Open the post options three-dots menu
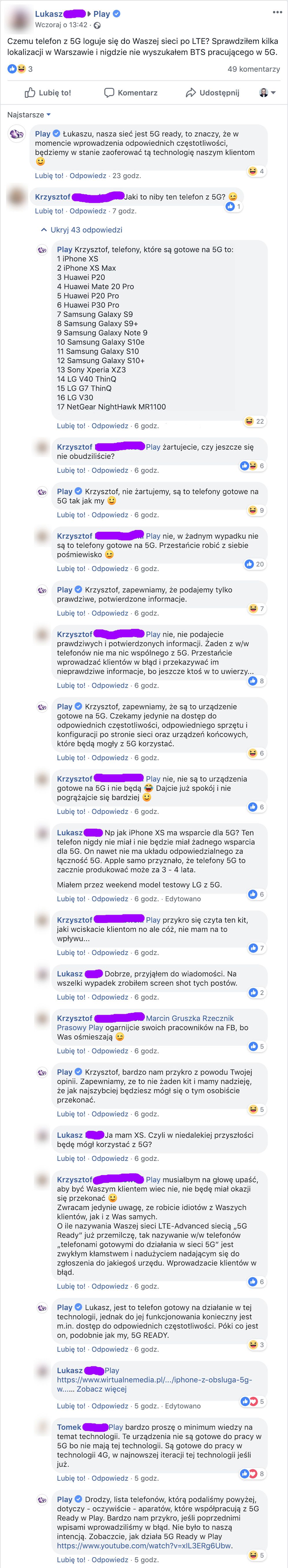This screenshot has height=1568, width=288. pyautogui.click(x=277, y=12)
